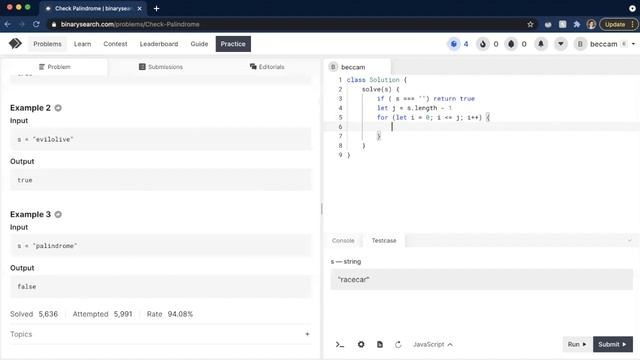Screen dimensions: 640x360
Task: Click the Editorials tab chat icon
Action: click(x=253, y=67)
